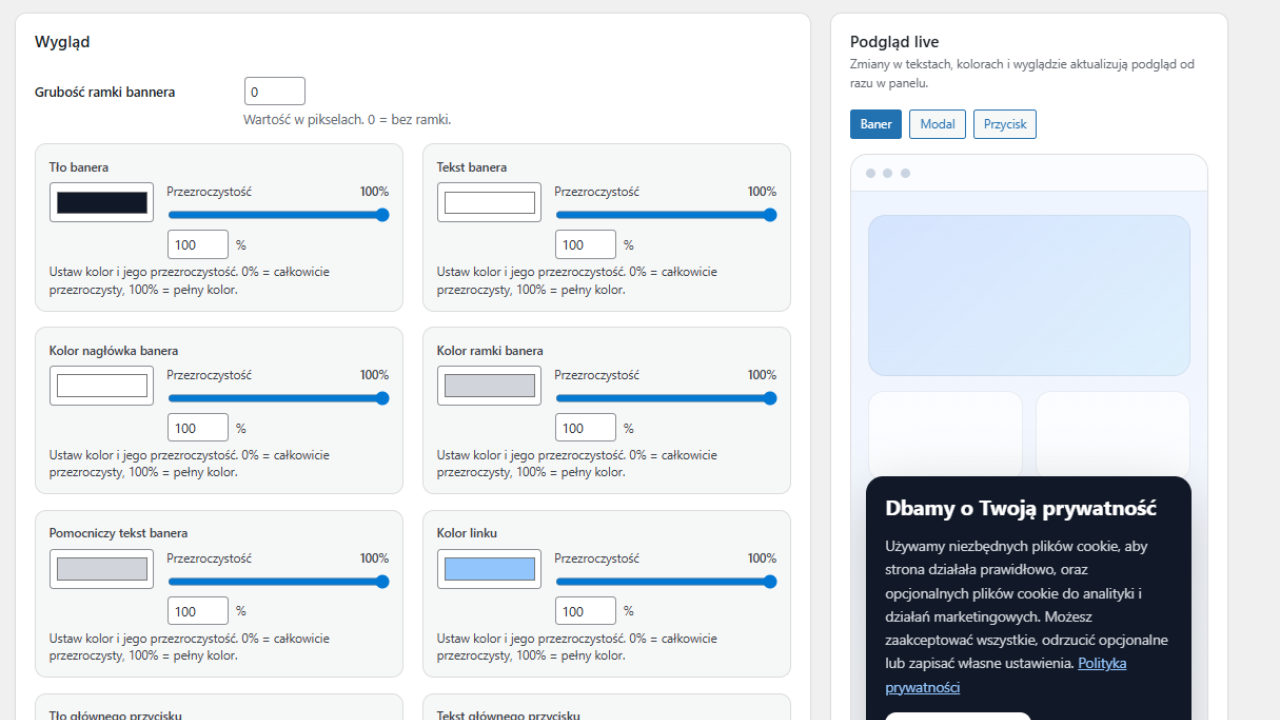The height and width of the screenshot is (720, 1280).
Task: Open the Kolor linku color swatch
Action: 489,569
